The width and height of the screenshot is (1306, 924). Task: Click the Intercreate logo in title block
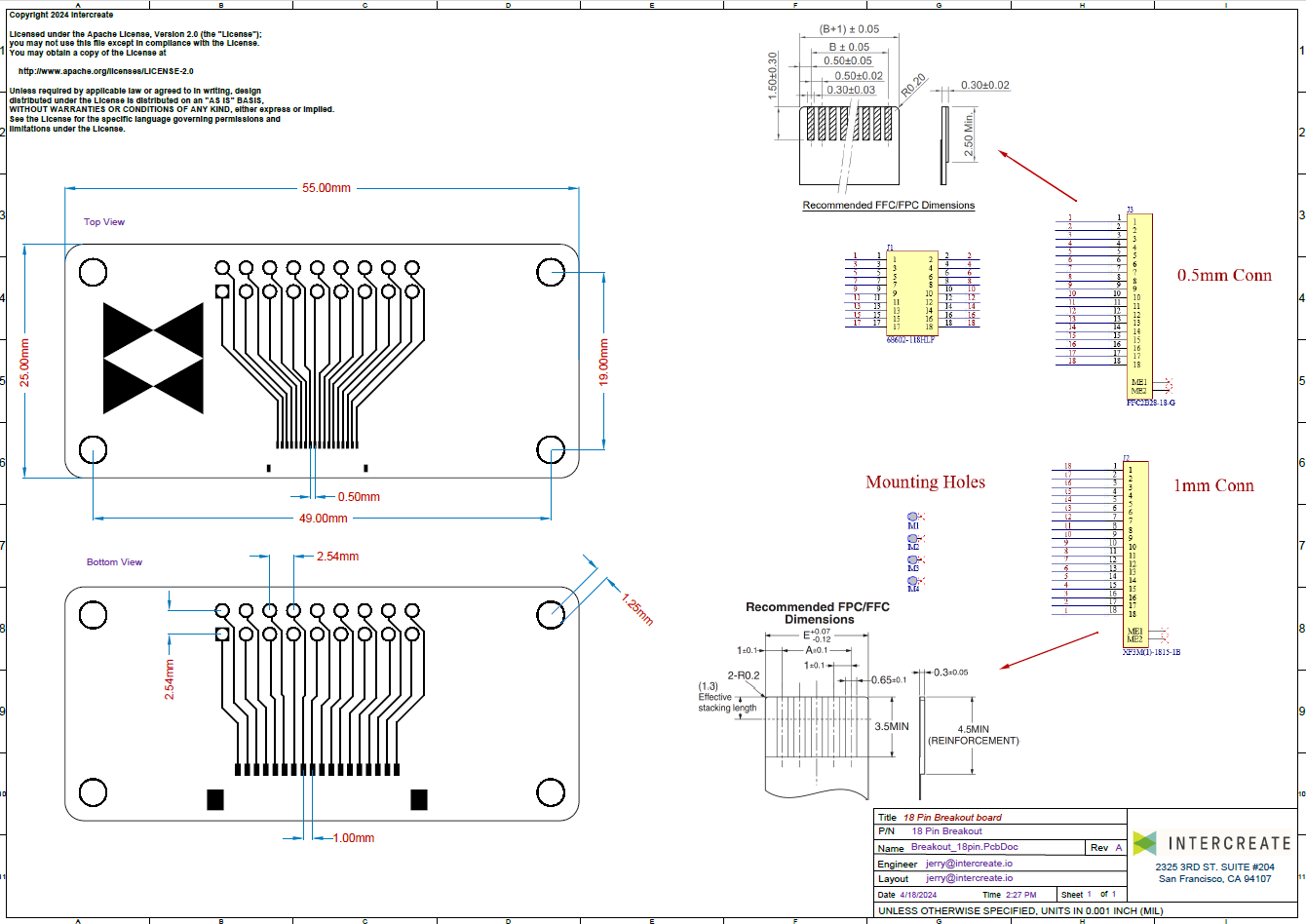click(x=1212, y=843)
